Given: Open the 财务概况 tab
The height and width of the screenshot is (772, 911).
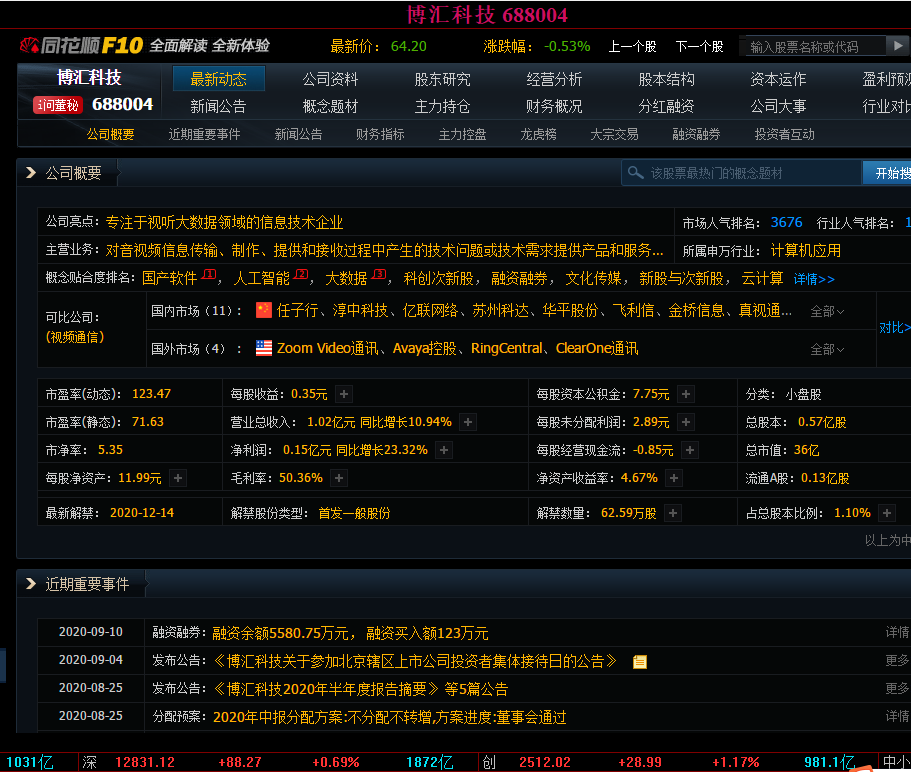Looking at the screenshot, I should pyautogui.click(x=554, y=106).
